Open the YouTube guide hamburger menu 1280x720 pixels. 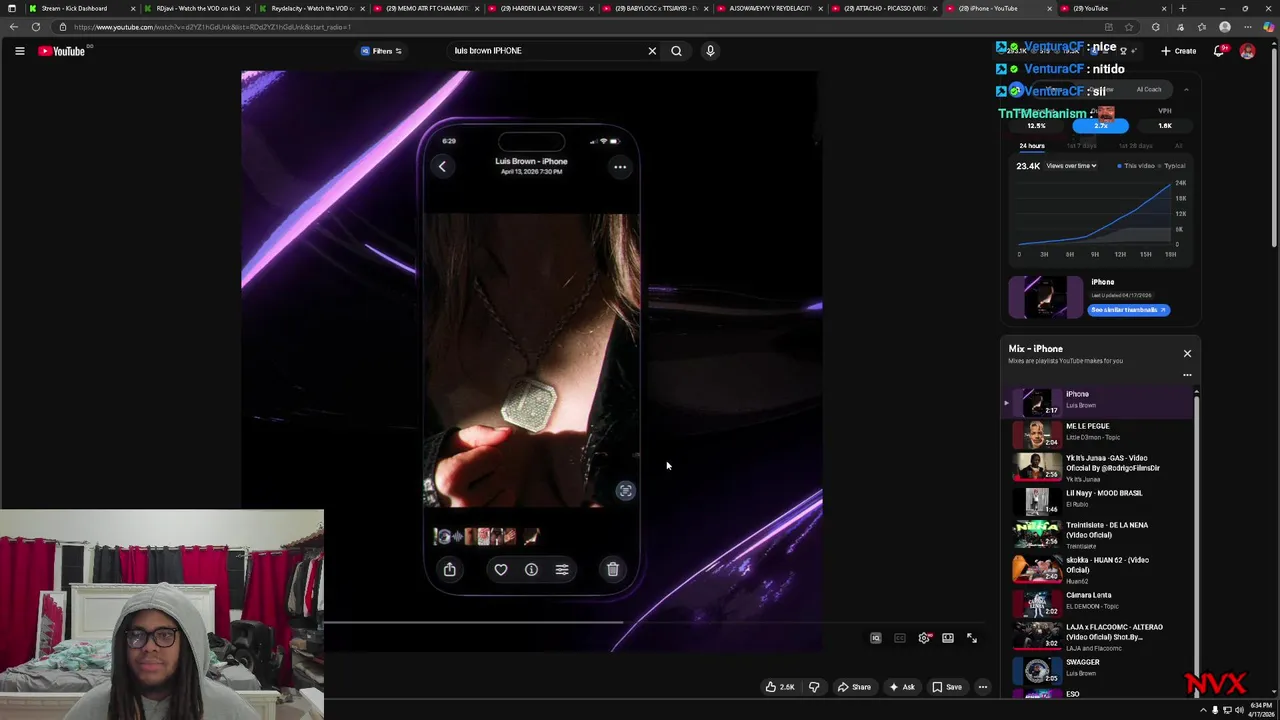[19, 51]
